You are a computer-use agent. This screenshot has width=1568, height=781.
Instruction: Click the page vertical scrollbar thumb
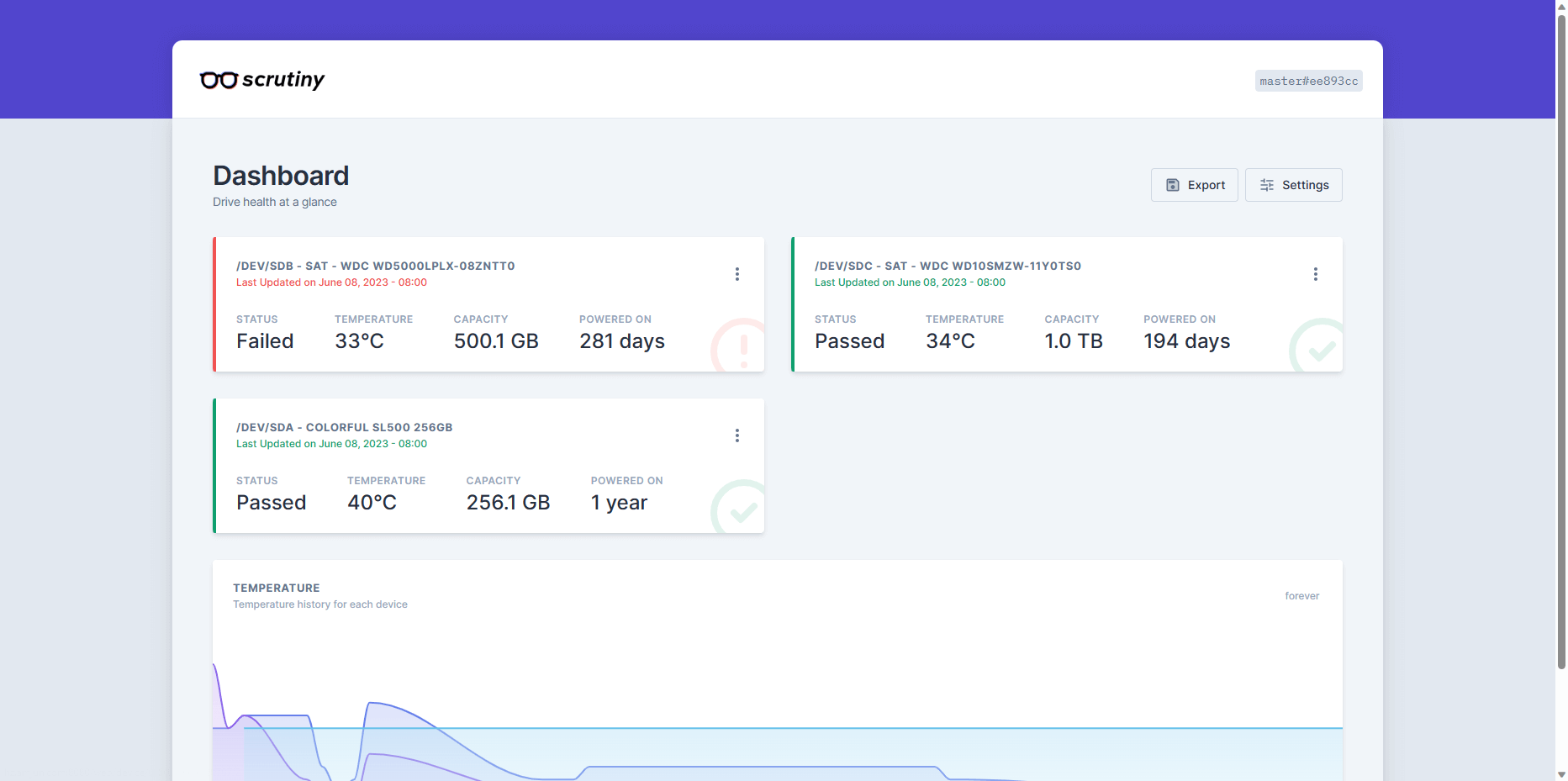point(1561,336)
